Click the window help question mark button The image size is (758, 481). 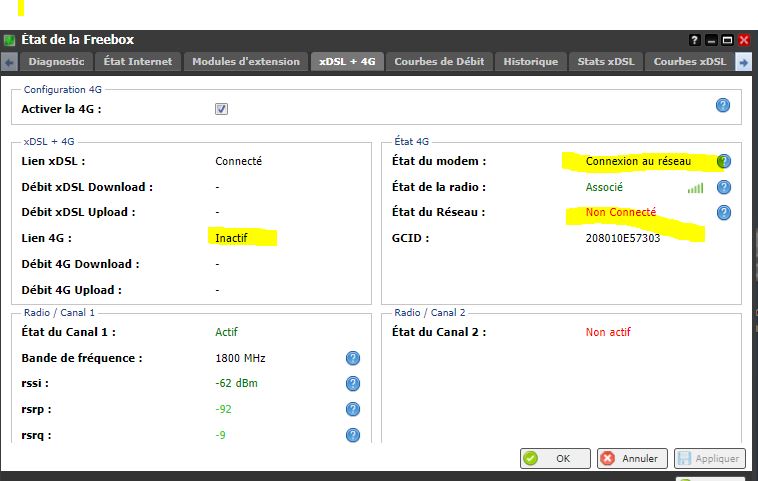[695, 40]
